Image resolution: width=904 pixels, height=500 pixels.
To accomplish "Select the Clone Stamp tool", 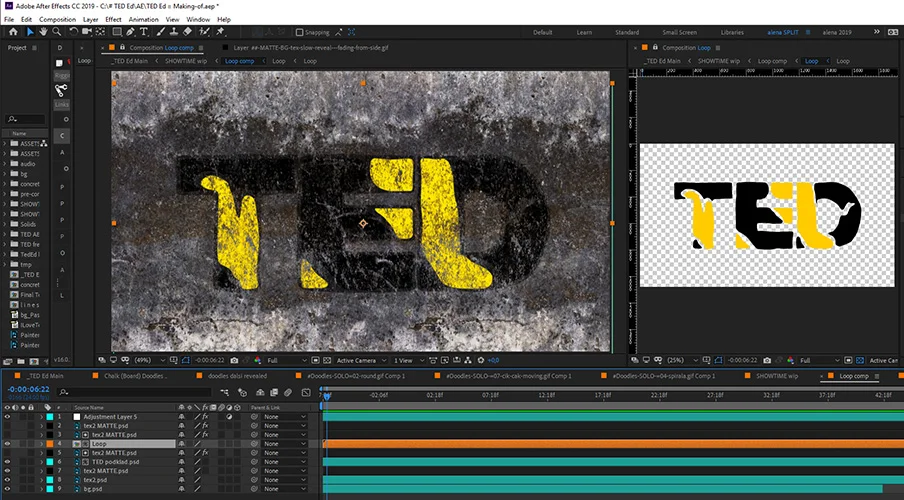I will [174, 32].
